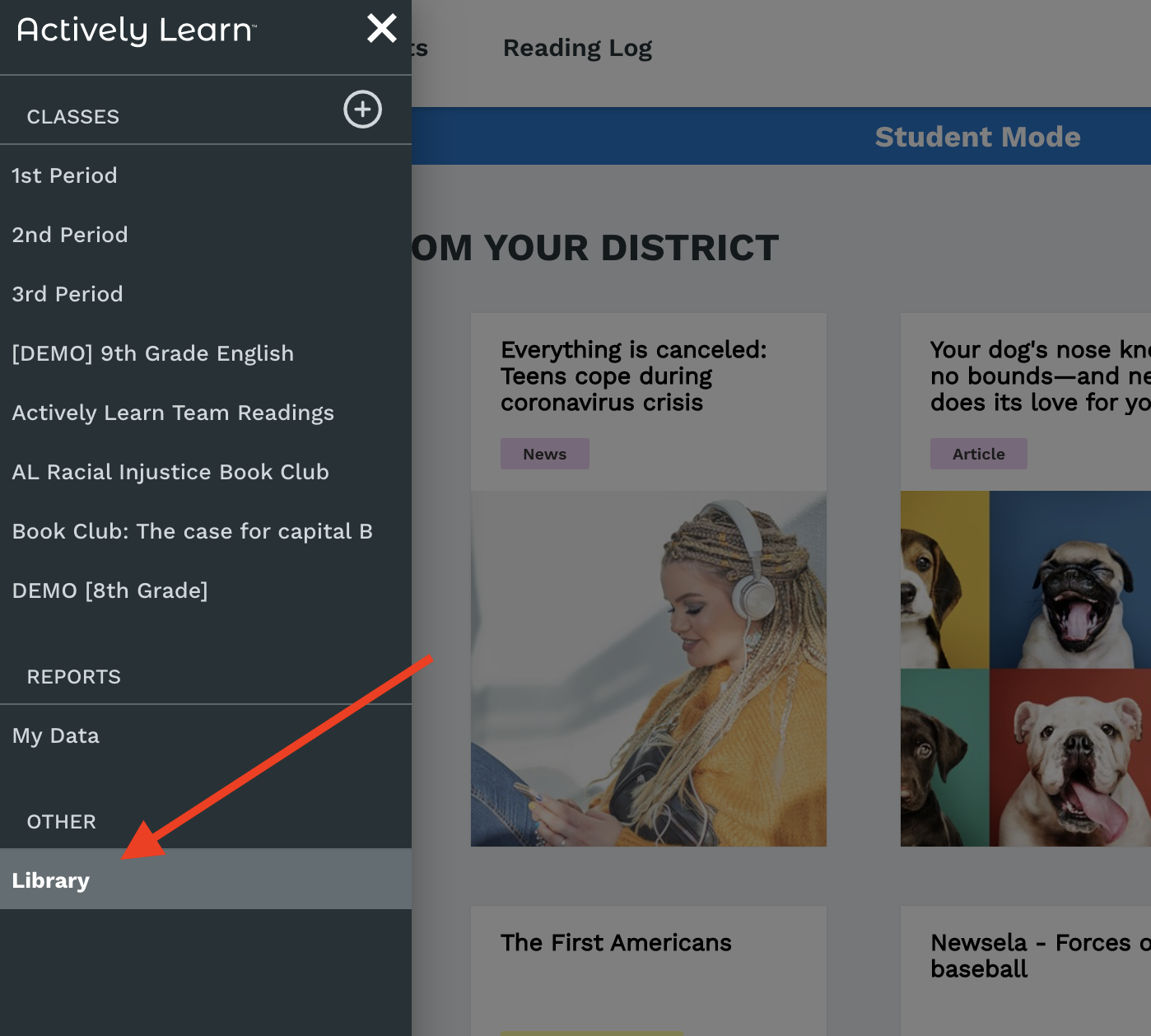The height and width of the screenshot is (1036, 1151).
Task: Select Actively Learn Team Readings
Action: (x=173, y=412)
